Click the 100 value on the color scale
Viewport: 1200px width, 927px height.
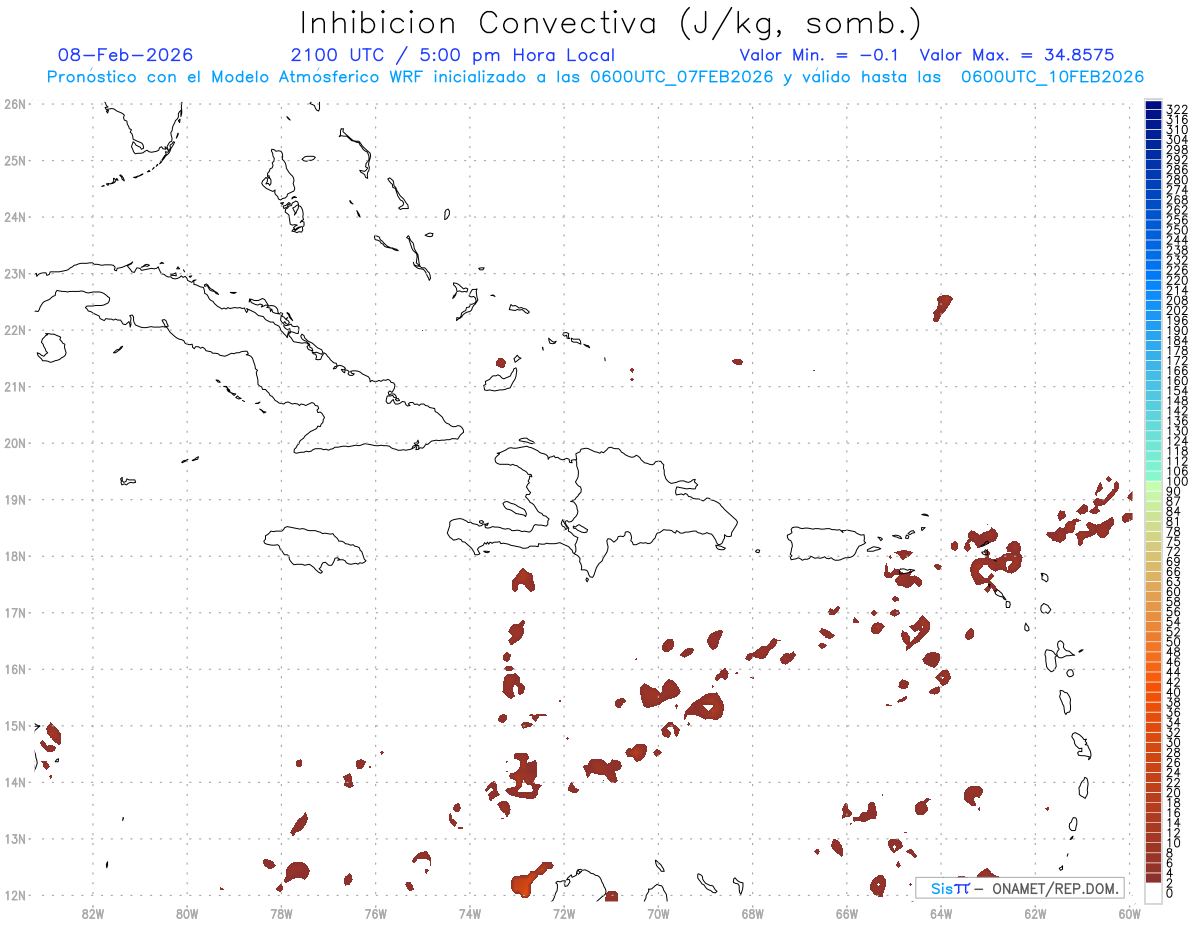click(1177, 482)
